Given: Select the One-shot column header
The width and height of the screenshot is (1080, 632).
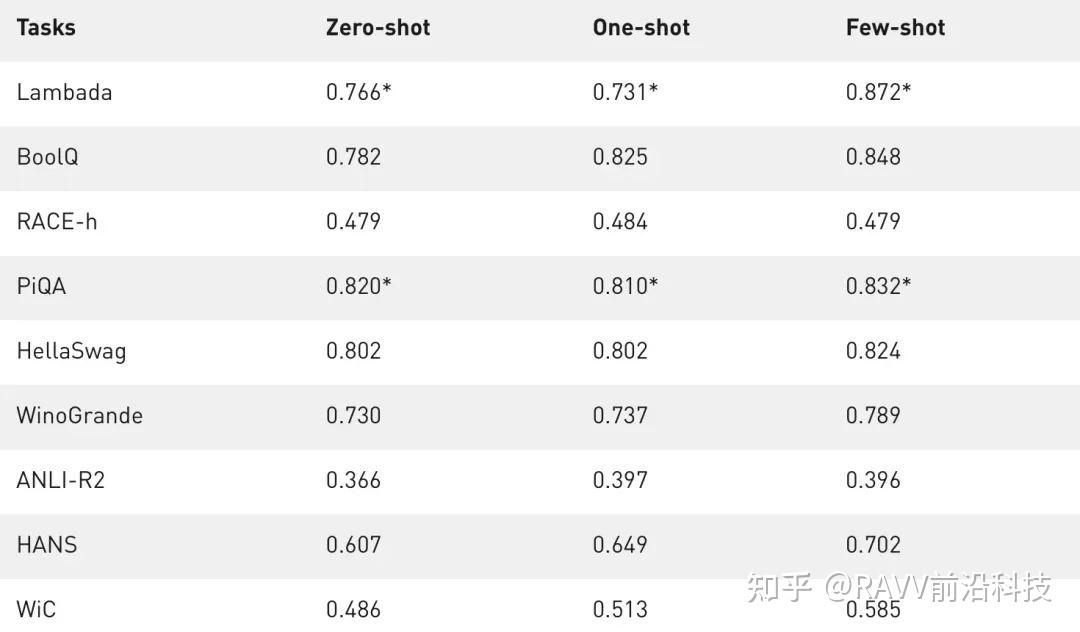Looking at the screenshot, I should (x=641, y=27).
